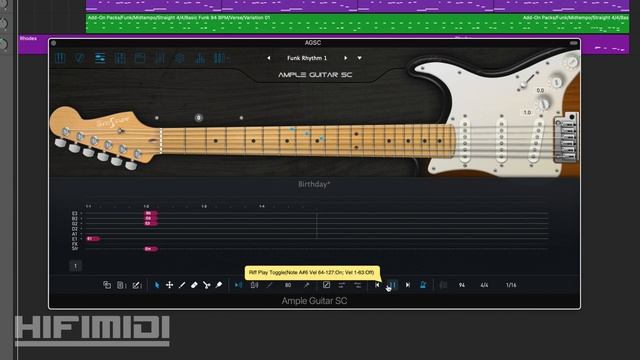Screen dimensions: 640x360
Task: Select the highlighted sliders panel icon in the top bar
Action: tap(100, 58)
